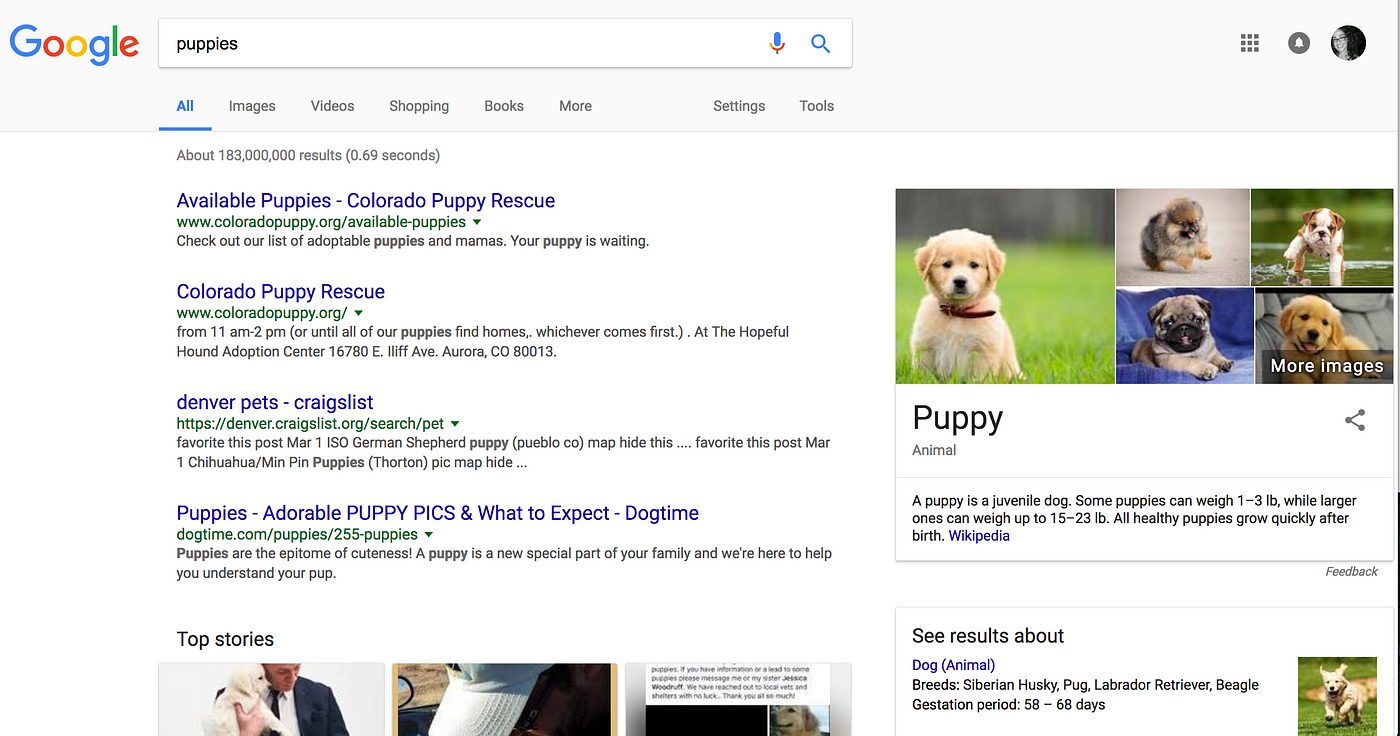Click the www.coloradopuppy.org/available-puppies URL text

point(321,222)
